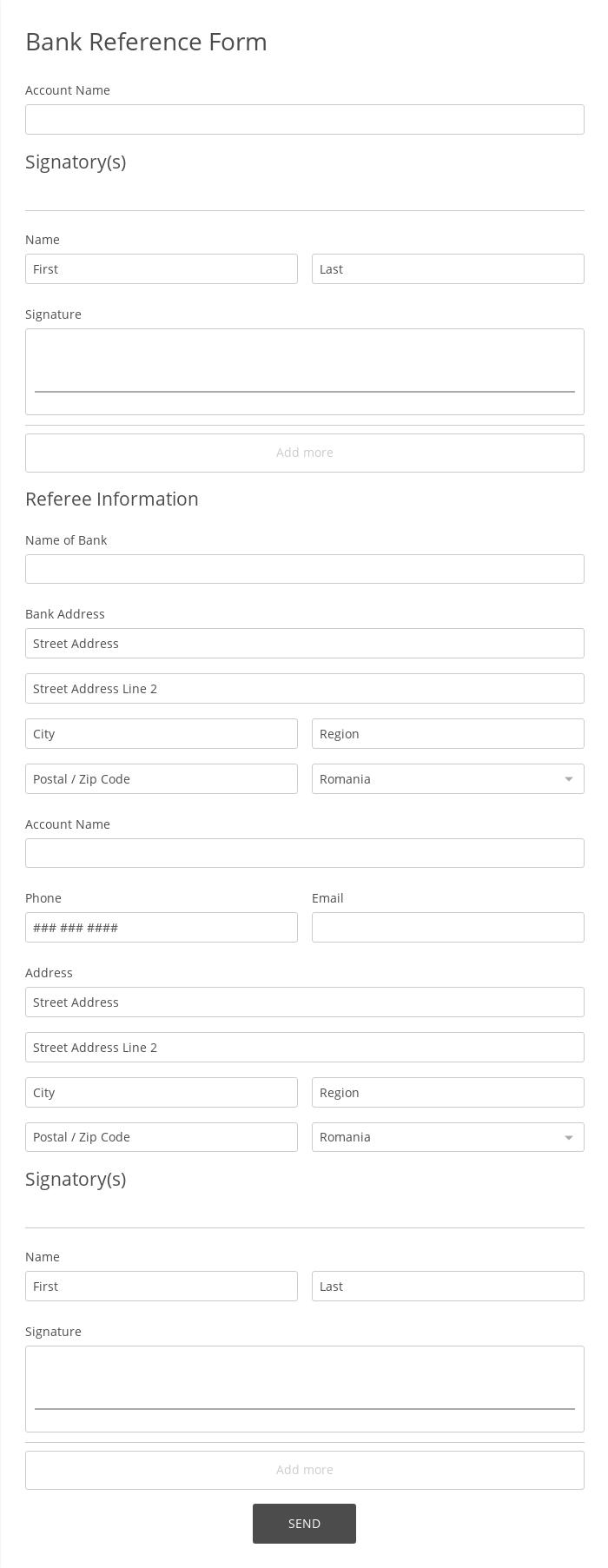Click the Phone number field
The image size is (608, 1568).
click(162, 927)
